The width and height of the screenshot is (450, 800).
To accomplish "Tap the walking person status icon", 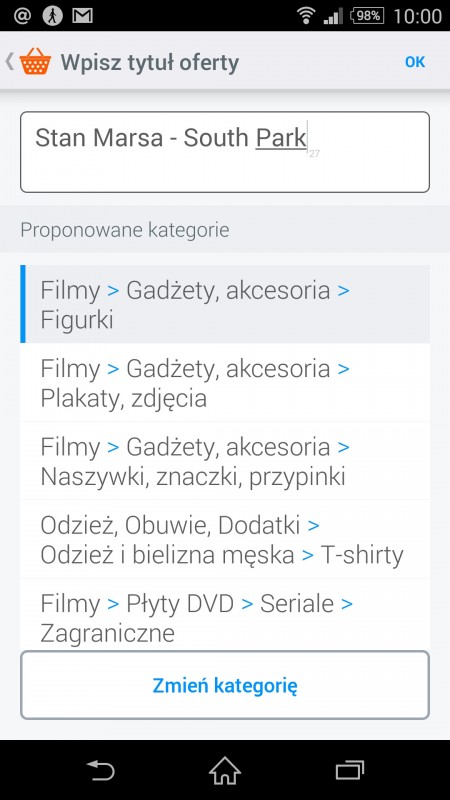I will pos(52,16).
